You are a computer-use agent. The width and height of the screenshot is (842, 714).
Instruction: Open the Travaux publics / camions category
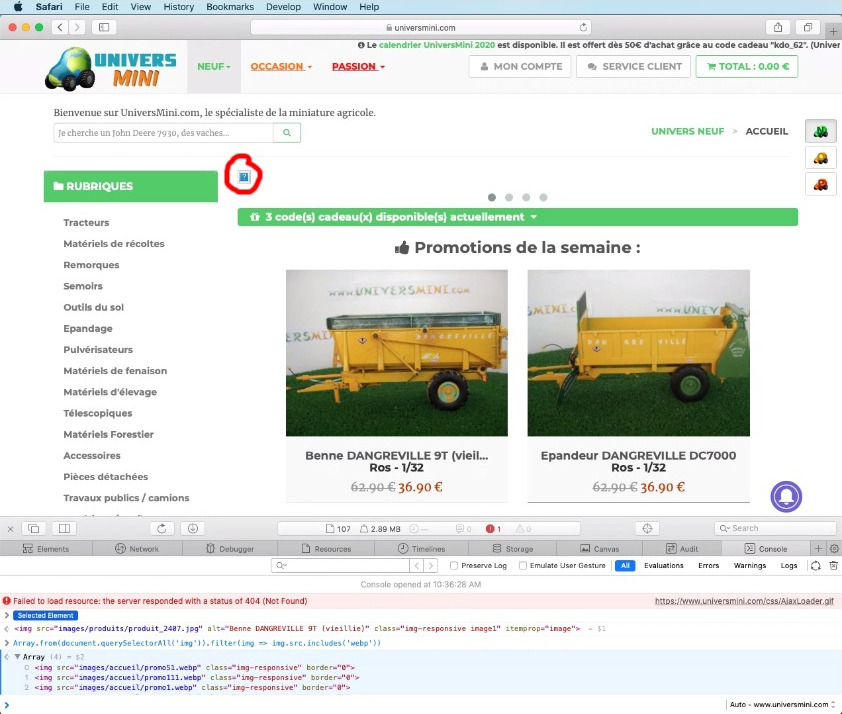(x=126, y=498)
